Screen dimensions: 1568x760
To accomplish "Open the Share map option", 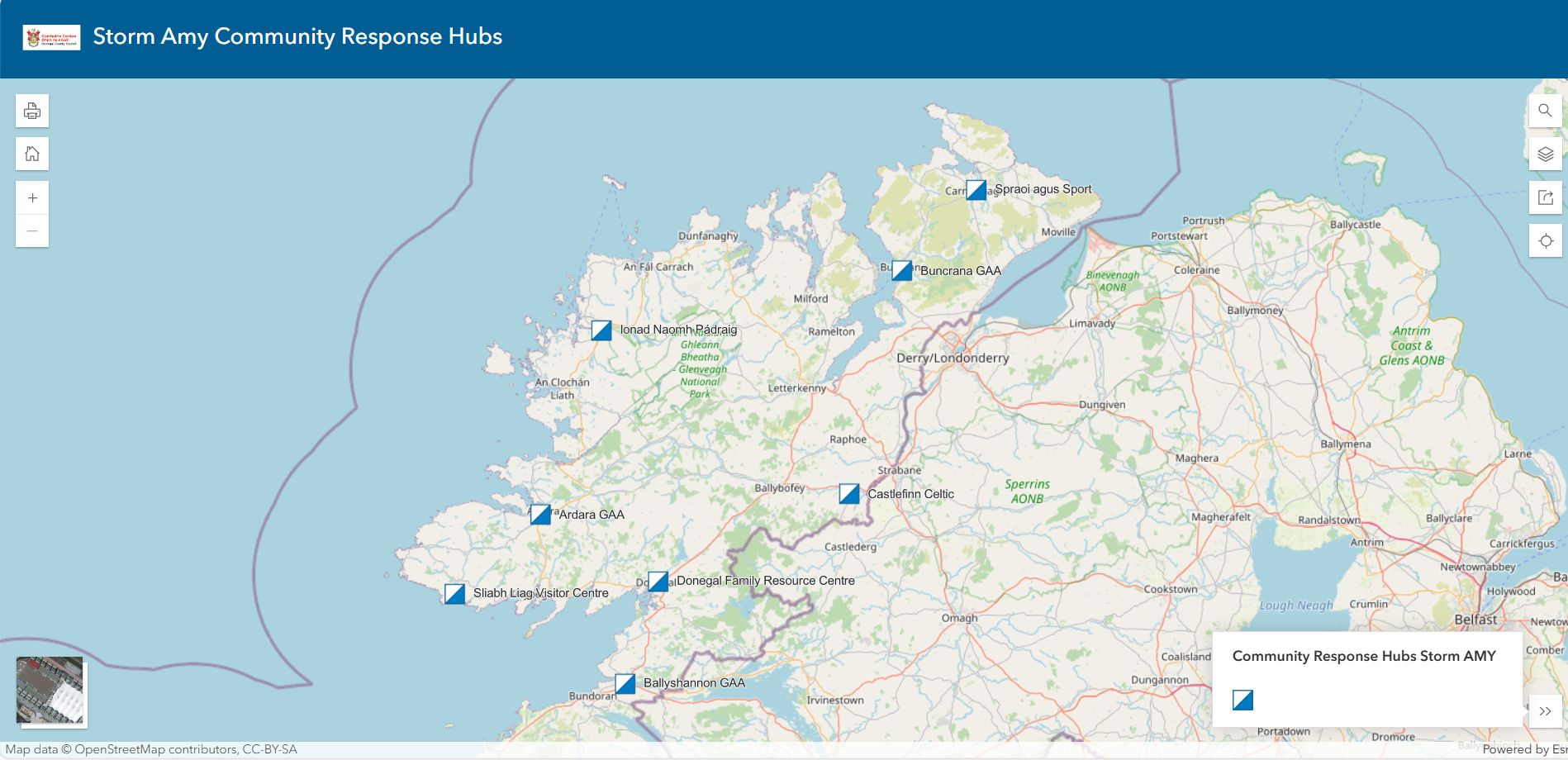I will (x=1545, y=197).
